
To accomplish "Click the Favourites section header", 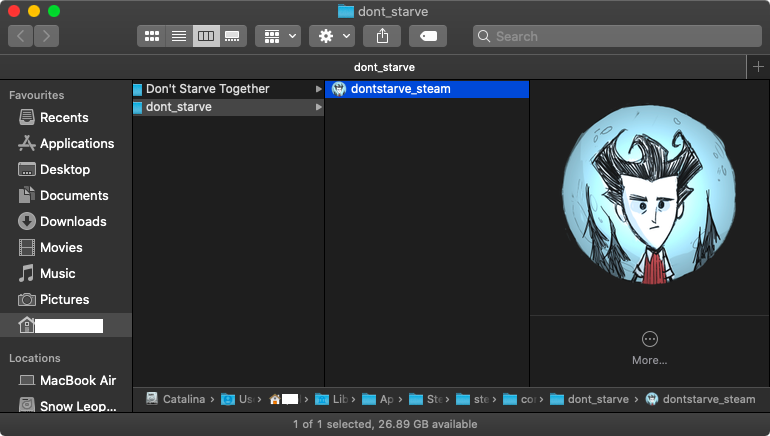I will point(36,95).
